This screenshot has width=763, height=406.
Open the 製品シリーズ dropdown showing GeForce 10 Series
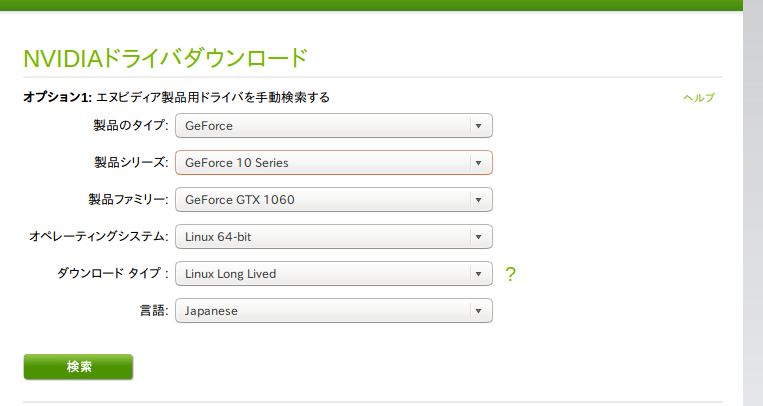pyautogui.click(x=334, y=163)
